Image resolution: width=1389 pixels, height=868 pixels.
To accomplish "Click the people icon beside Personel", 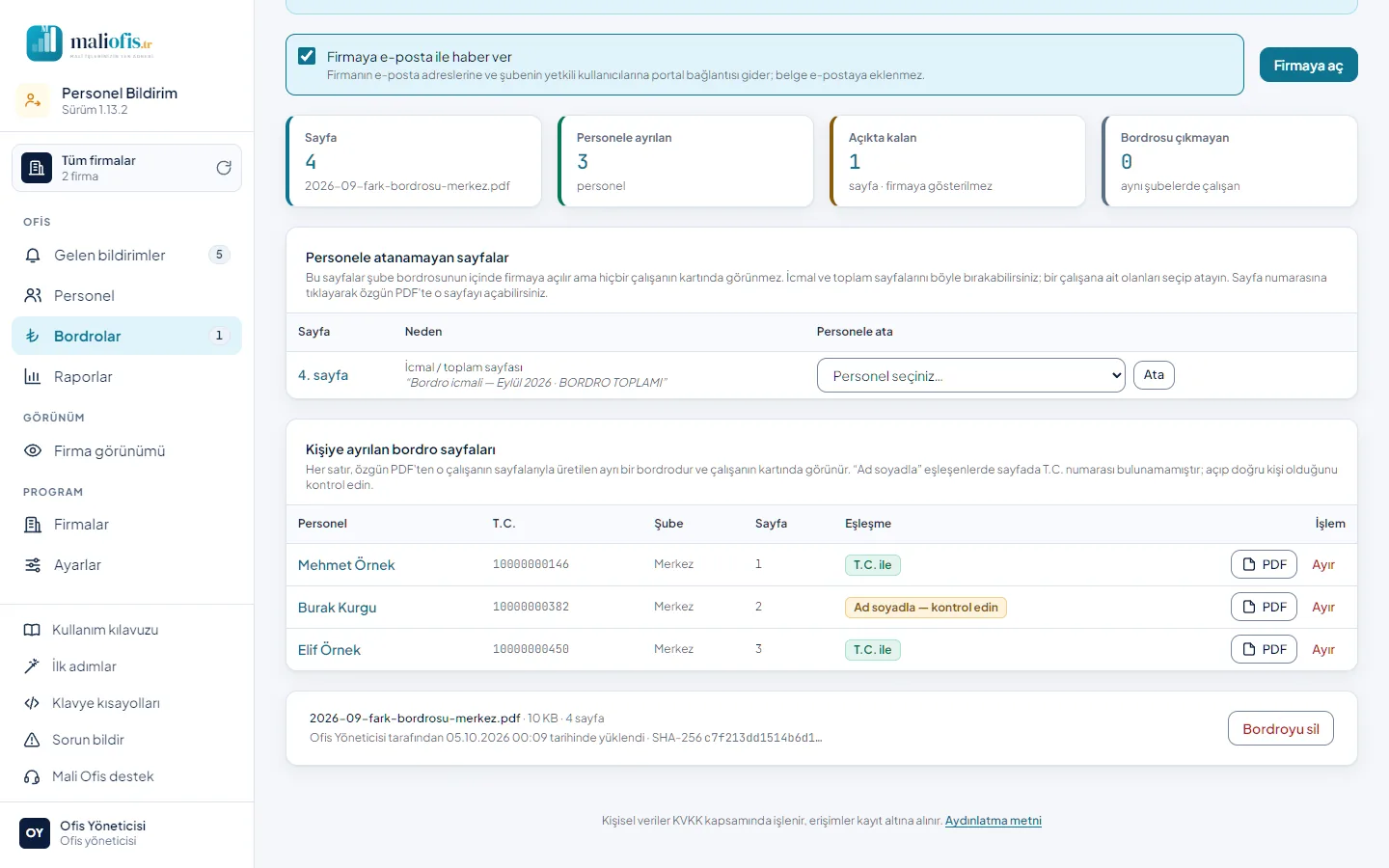I will [33, 296].
